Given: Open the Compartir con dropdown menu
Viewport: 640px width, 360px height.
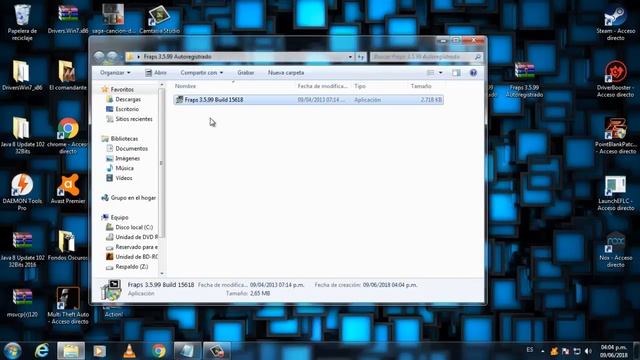Looking at the screenshot, I should pos(202,73).
